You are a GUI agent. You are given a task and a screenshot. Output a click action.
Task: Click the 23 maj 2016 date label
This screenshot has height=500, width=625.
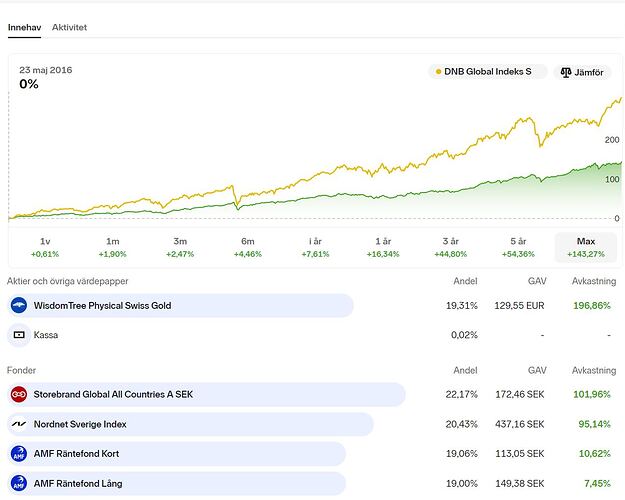tap(46, 70)
